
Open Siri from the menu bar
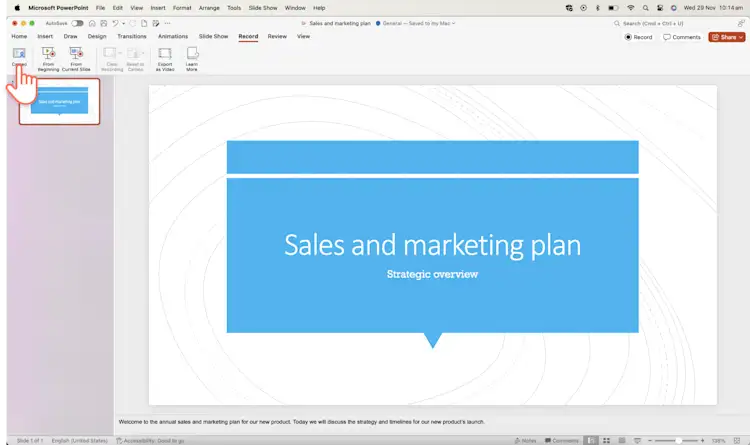click(x=673, y=8)
